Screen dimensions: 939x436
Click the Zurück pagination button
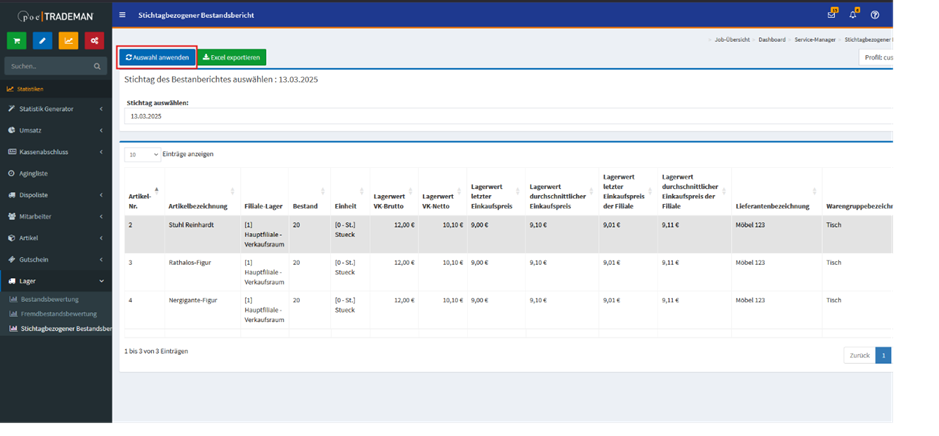(859, 355)
